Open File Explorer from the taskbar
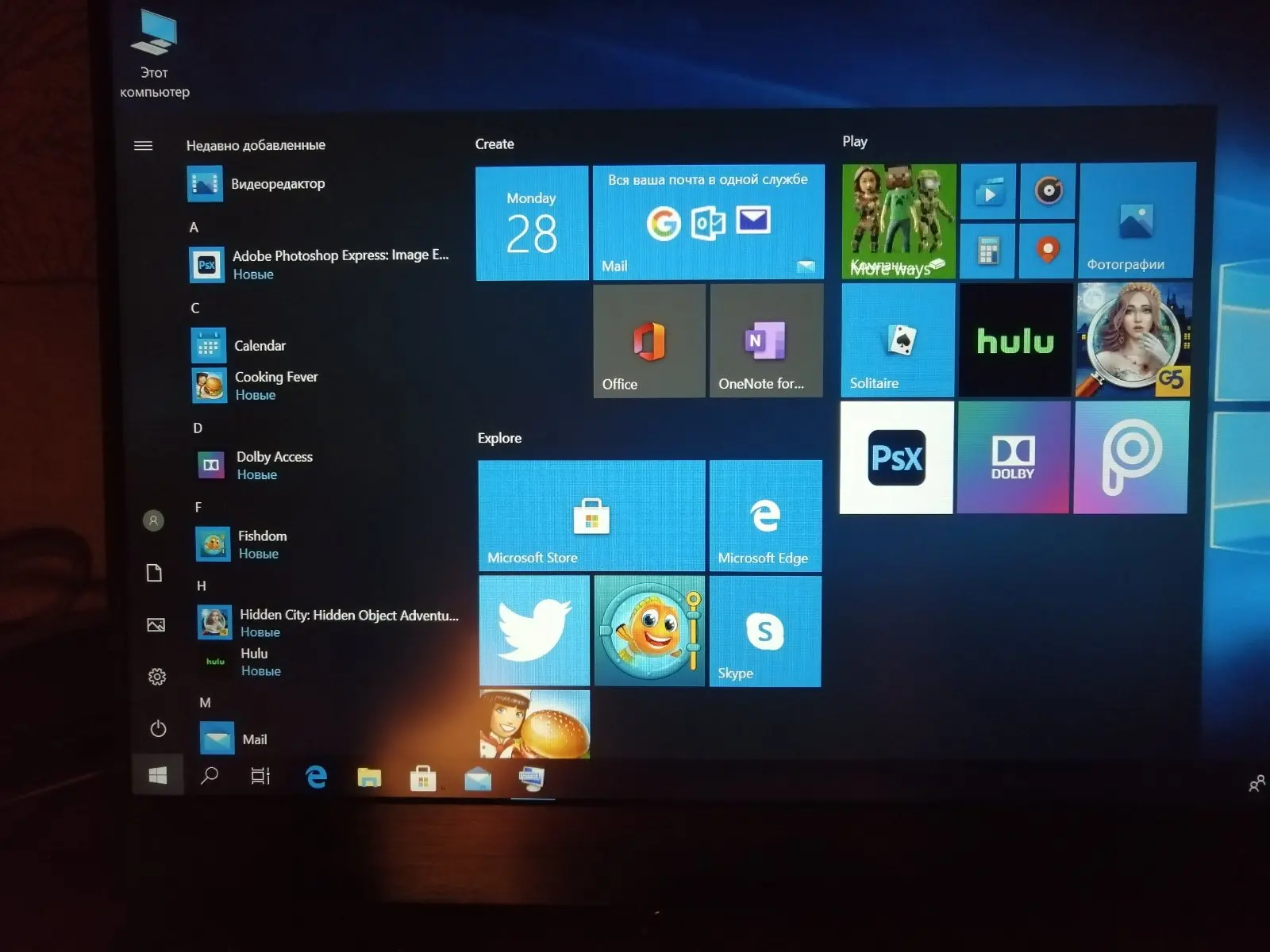Screen dimensions: 1270x952 pyautogui.click(x=369, y=777)
